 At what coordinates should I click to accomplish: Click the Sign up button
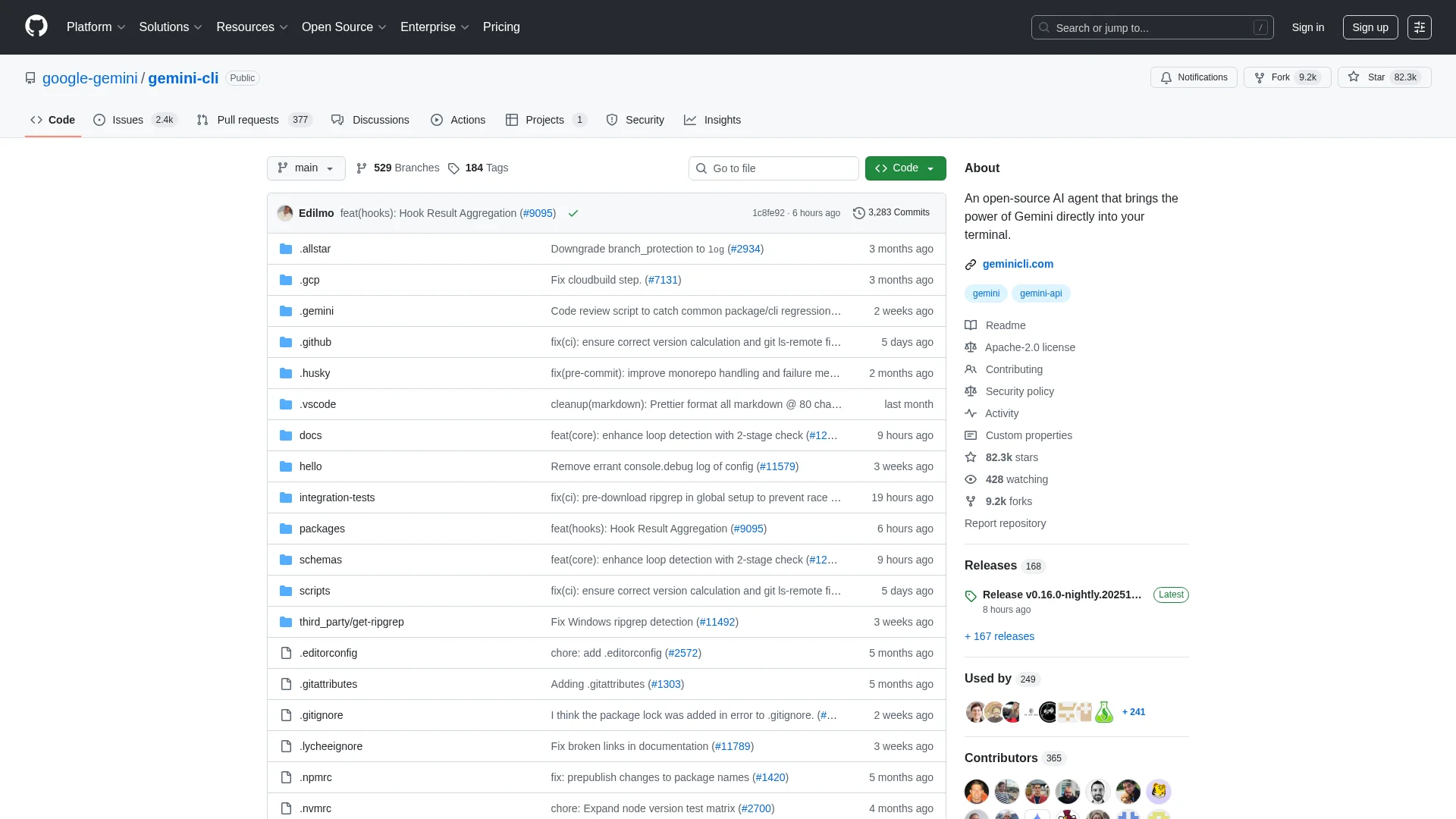click(1370, 27)
